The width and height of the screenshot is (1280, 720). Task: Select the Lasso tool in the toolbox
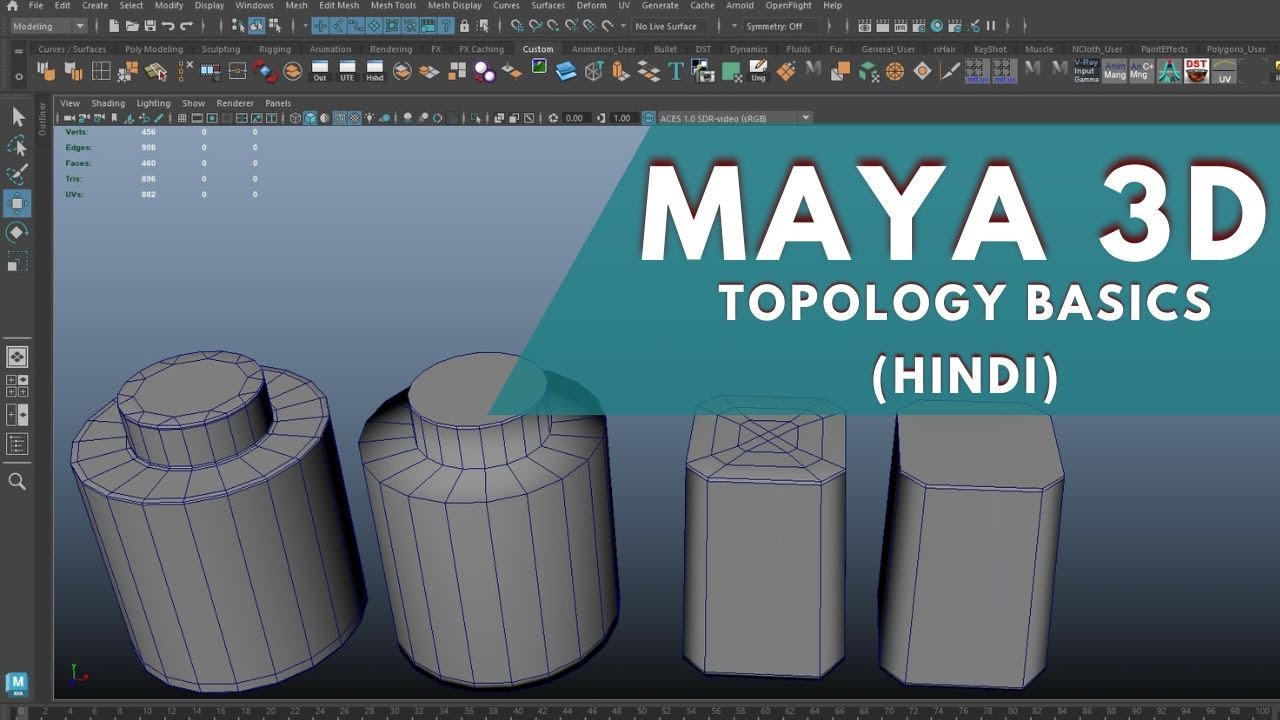click(x=17, y=147)
